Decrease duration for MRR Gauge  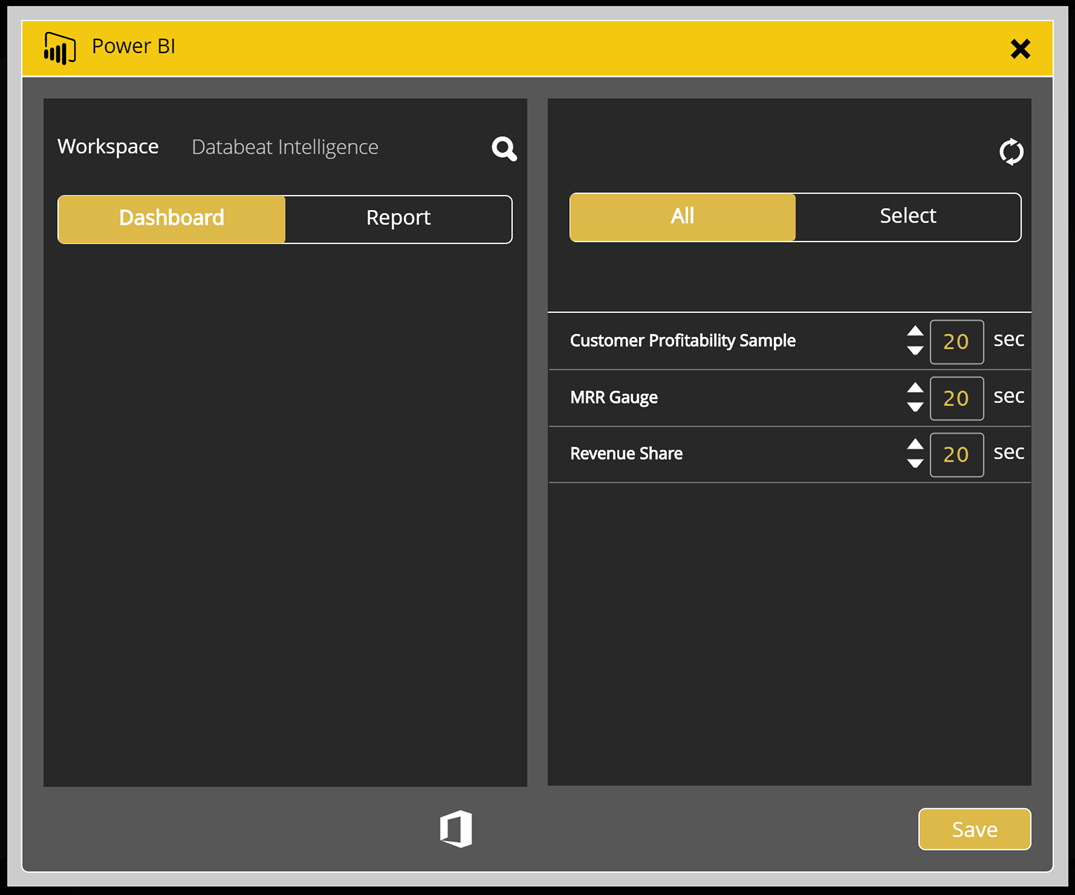coord(915,406)
